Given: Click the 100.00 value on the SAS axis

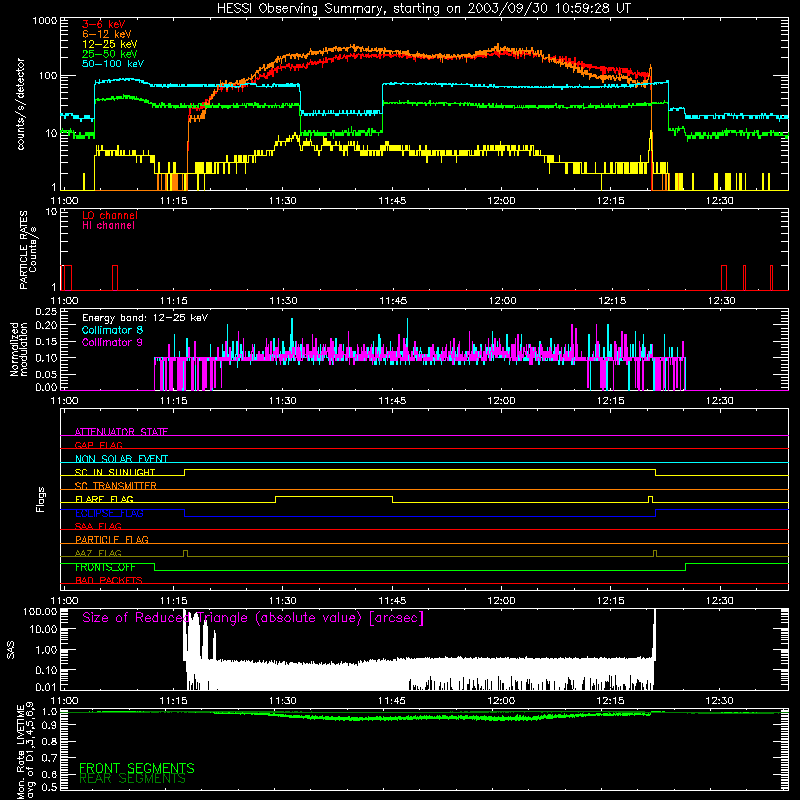Looking at the screenshot, I should point(40,611).
